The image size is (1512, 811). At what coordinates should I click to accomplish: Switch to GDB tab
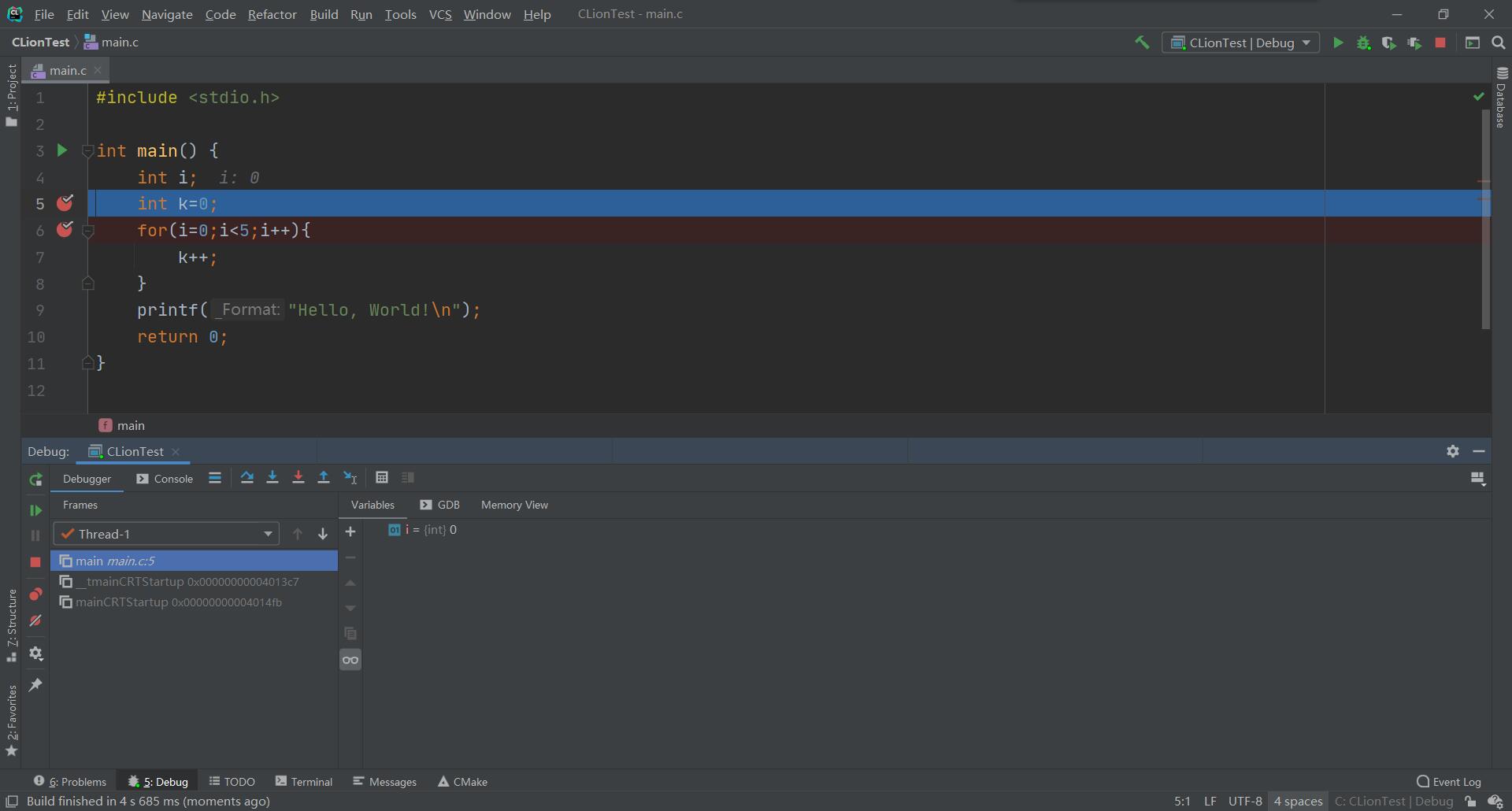coord(439,505)
